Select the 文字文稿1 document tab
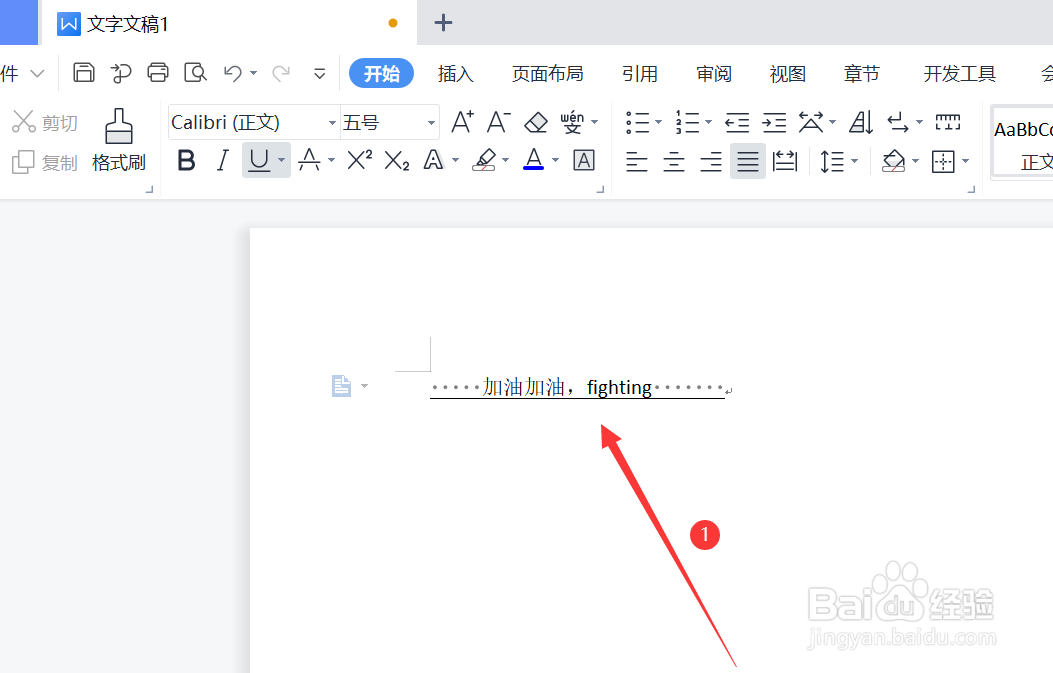1053x673 pixels. coord(228,24)
